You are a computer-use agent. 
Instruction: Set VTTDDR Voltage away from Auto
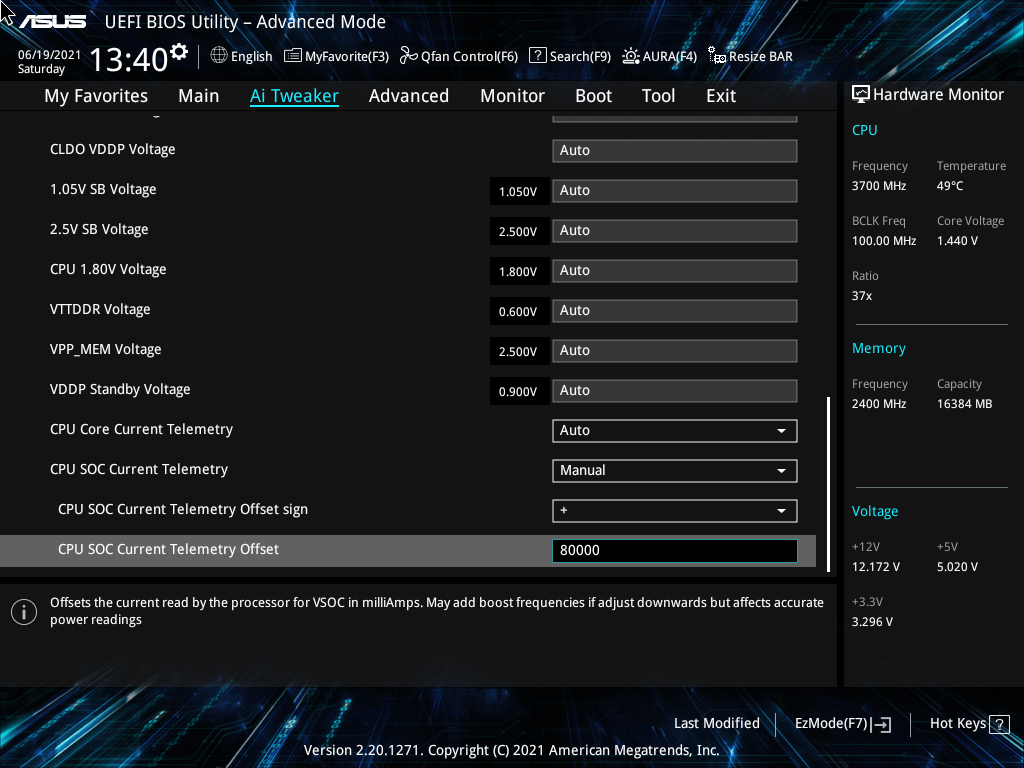[x=674, y=310]
